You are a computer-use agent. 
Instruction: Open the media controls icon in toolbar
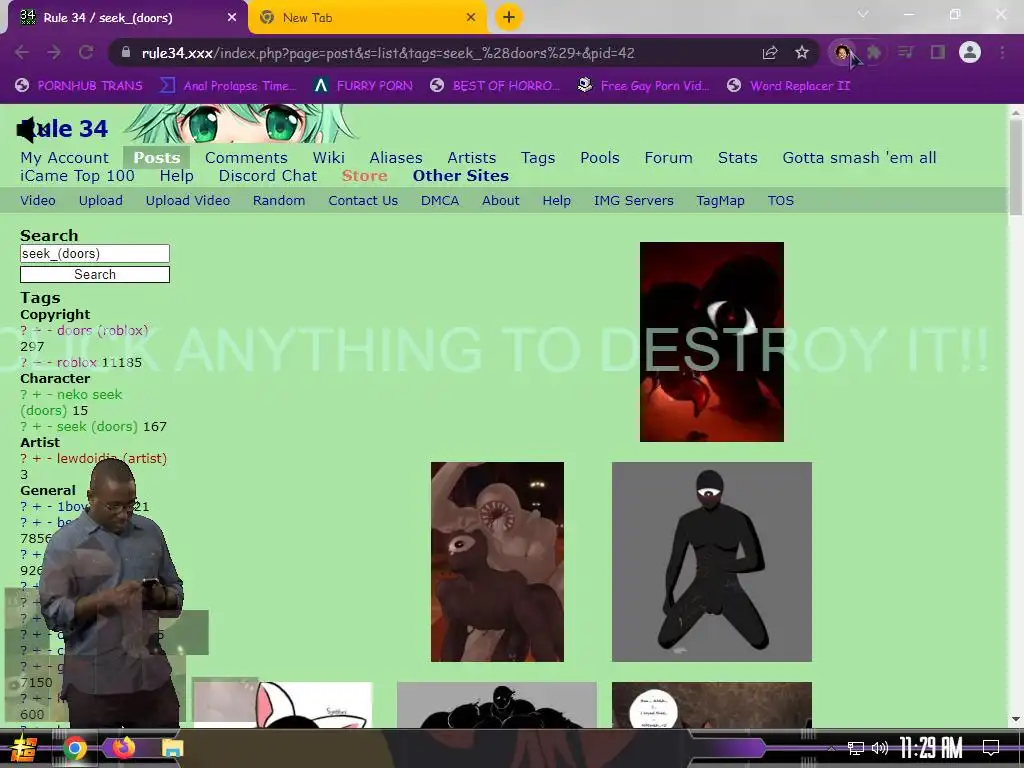tap(906, 52)
